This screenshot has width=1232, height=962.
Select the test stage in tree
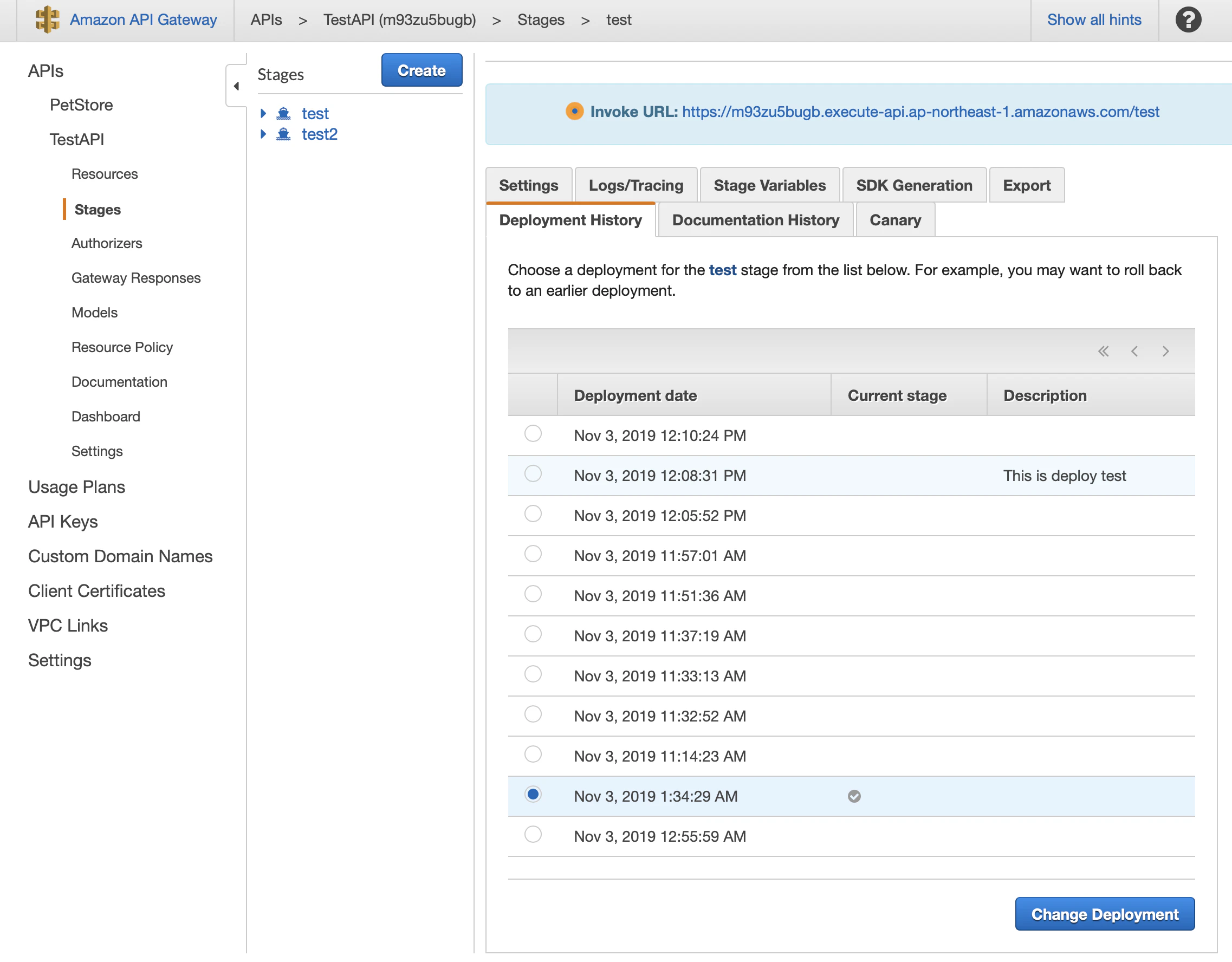(315, 113)
